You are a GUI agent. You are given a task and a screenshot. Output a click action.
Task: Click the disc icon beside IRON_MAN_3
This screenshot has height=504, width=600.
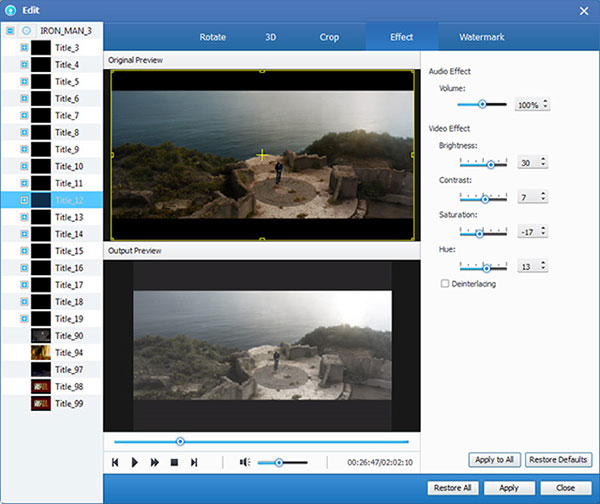pos(26,31)
